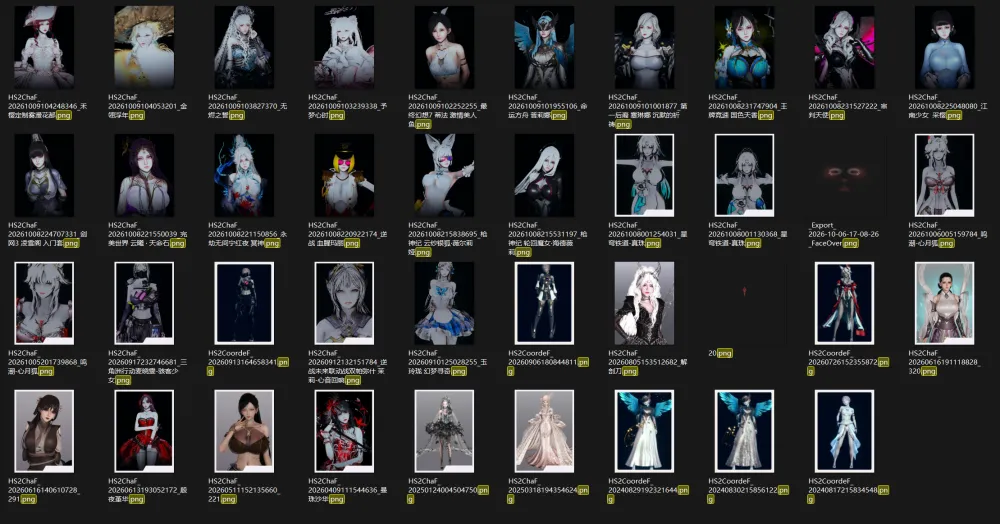This screenshot has height=524, width=1000.
Task: Select the HS2ChaF_20261009104248346 character card thumbnail
Action: pyautogui.click(x=44, y=48)
